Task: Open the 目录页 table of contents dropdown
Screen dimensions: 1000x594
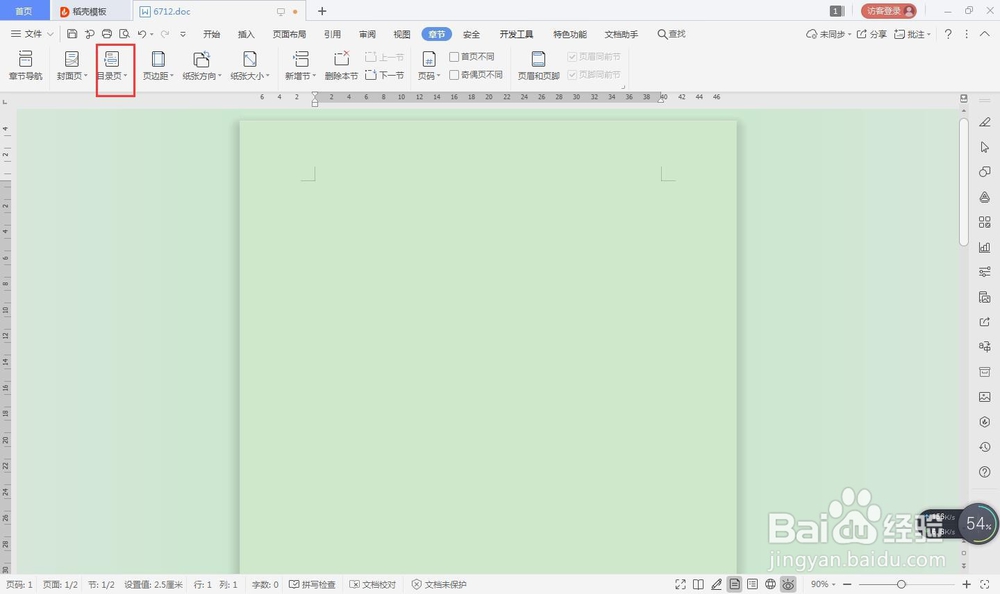Action: point(113,66)
